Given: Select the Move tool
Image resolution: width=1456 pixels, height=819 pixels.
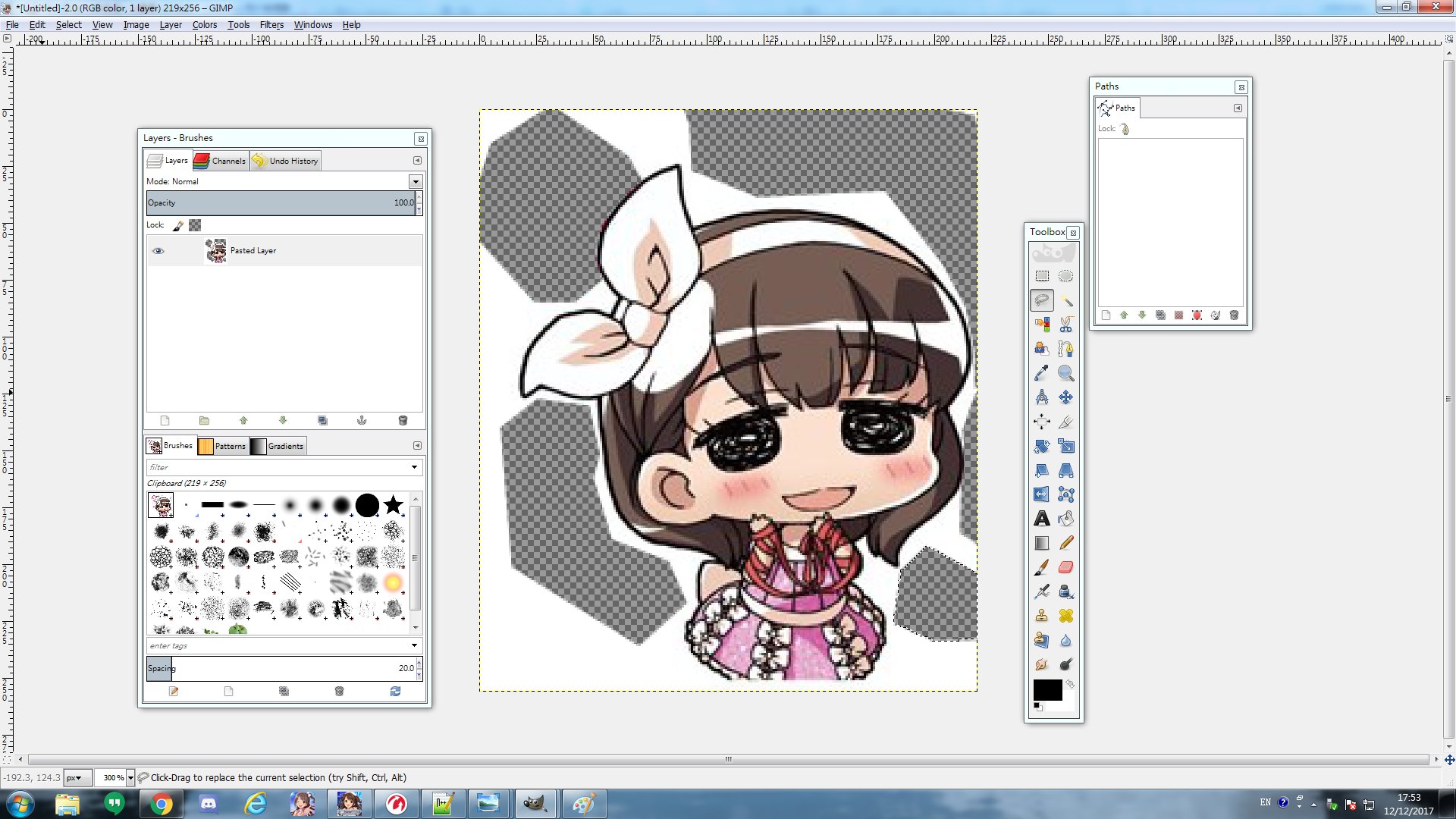Looking at the screenshot, I should [x=1065, y=397].
